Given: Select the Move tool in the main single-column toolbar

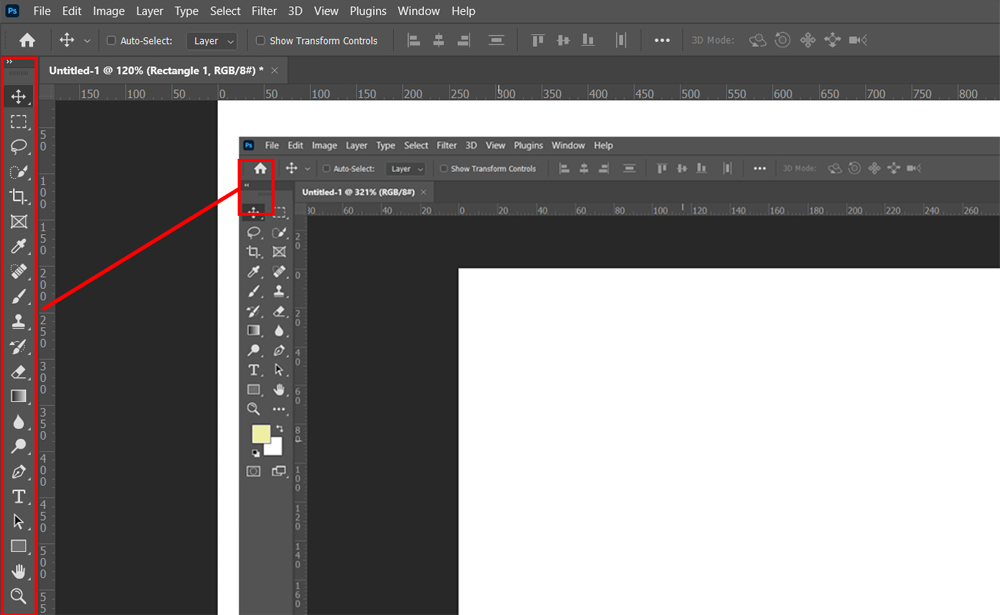Looking at the screenshot, I should 18,96.
